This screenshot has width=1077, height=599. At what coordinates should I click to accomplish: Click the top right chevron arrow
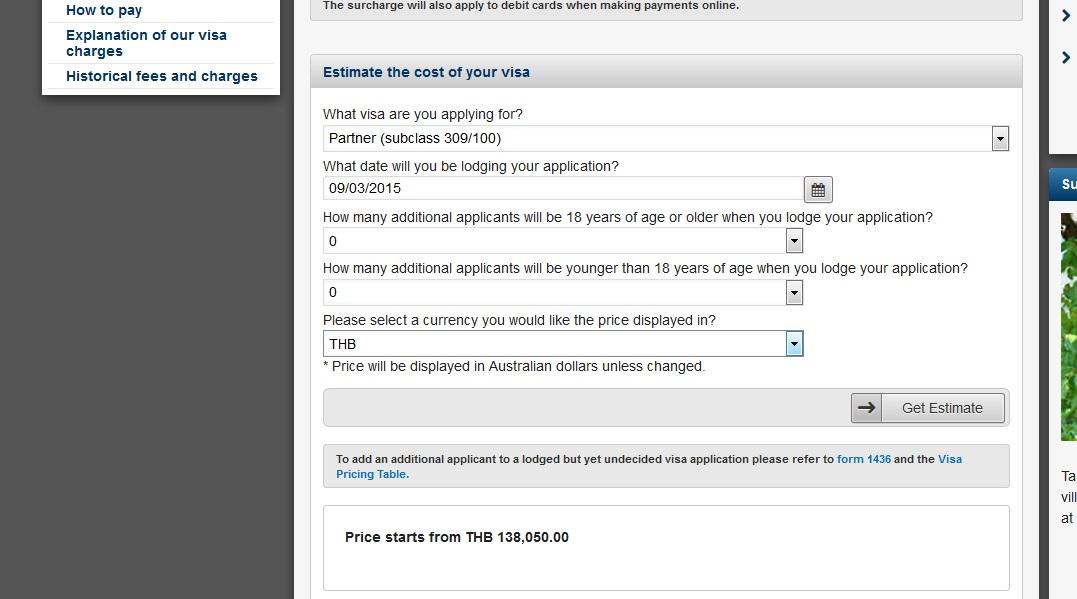pyautogui.click(x=1066, y=15)
